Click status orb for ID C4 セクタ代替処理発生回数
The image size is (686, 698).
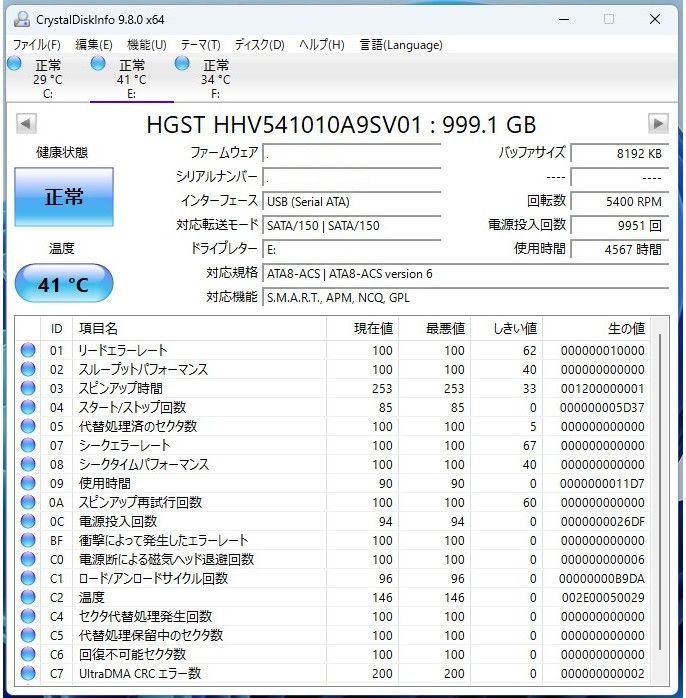point(28,616)
